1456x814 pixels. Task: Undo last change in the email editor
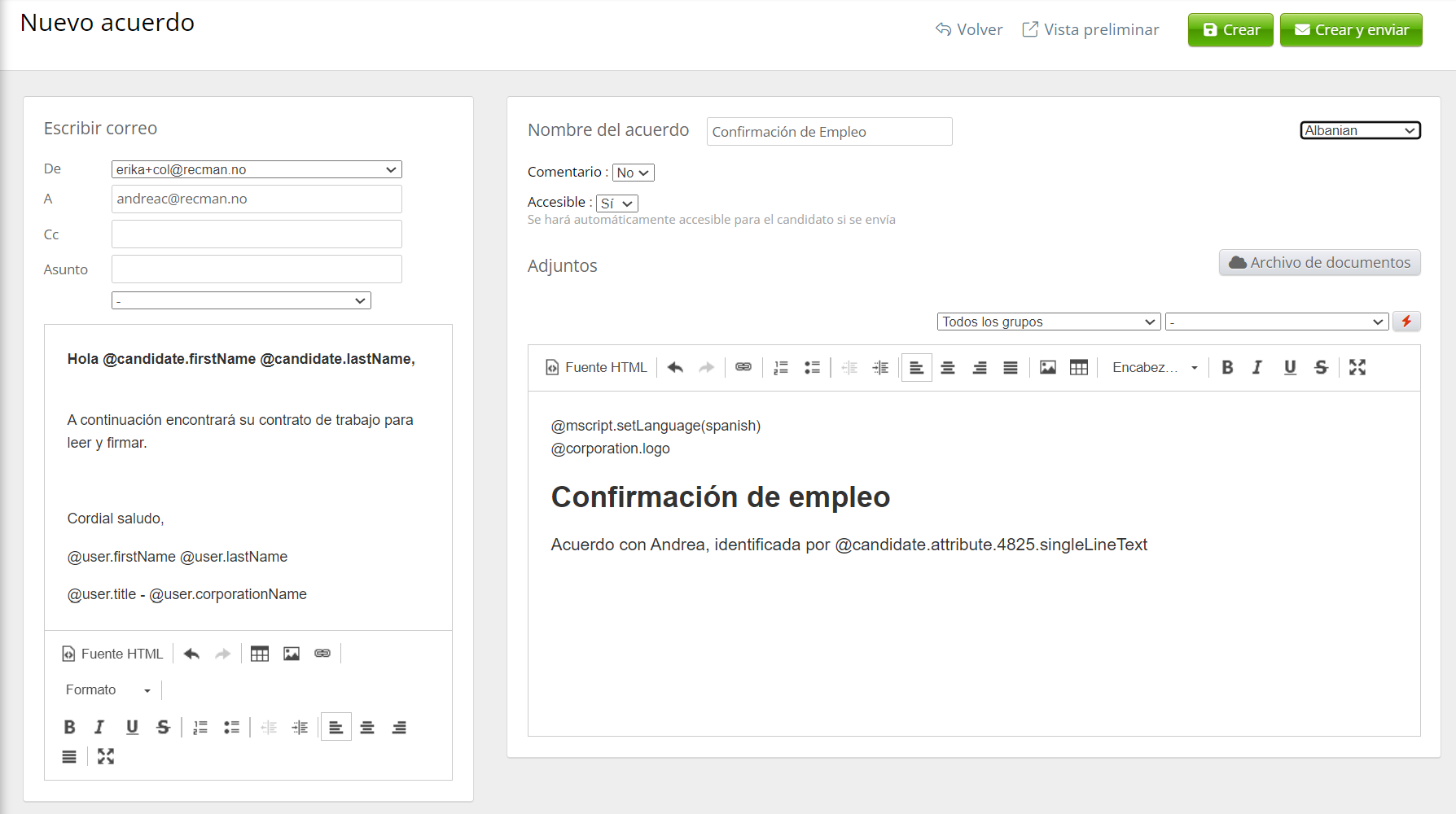pos(191,654)
